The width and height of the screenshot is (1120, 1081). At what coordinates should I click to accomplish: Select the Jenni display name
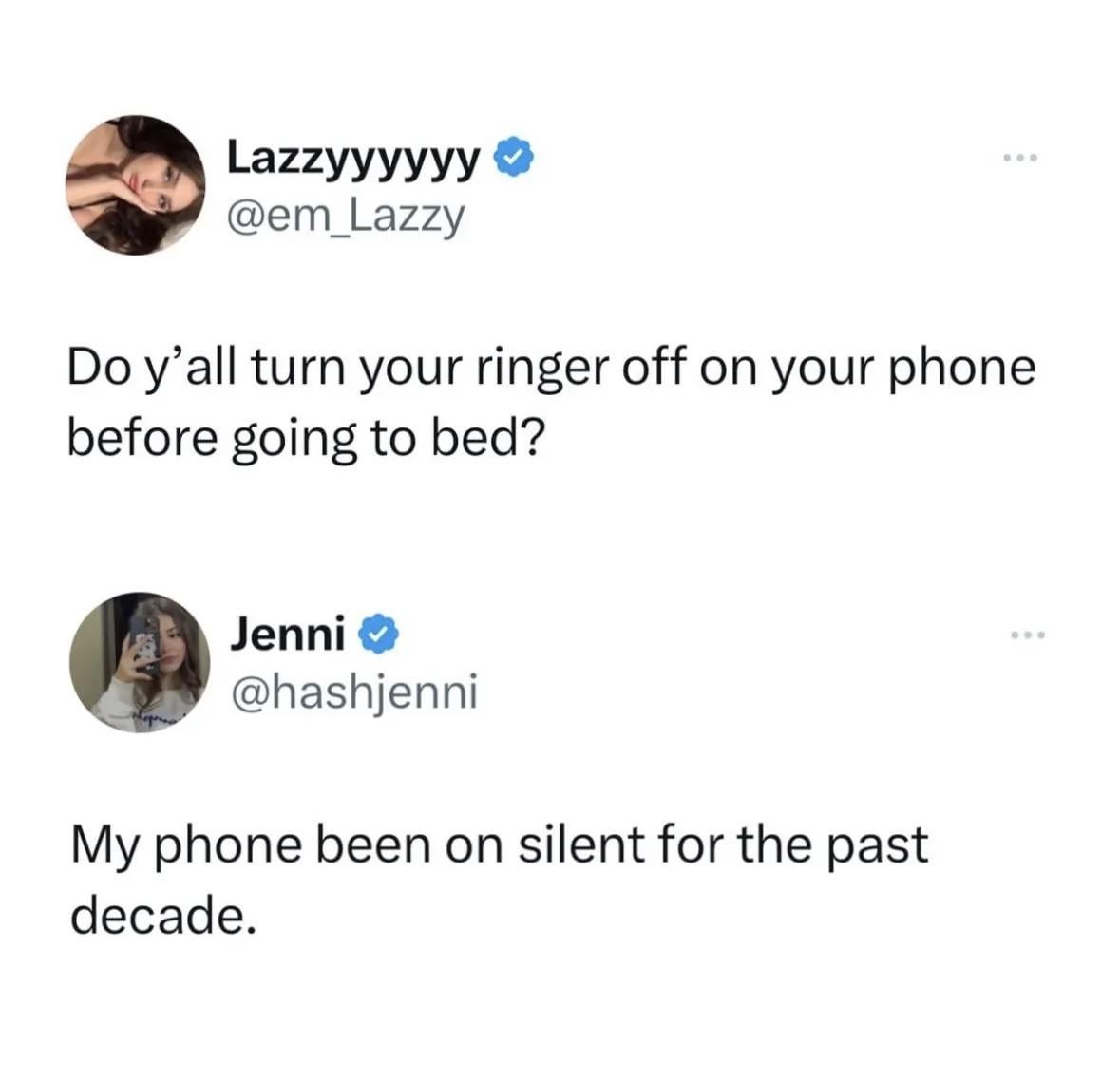pyautogui.click(x=287, y=634)
